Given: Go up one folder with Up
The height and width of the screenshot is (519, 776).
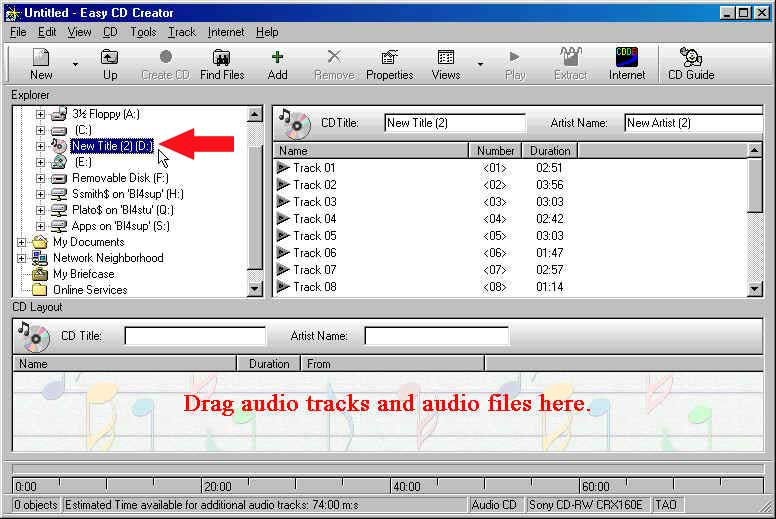Looking at the screenshot, I should [109, 64].
